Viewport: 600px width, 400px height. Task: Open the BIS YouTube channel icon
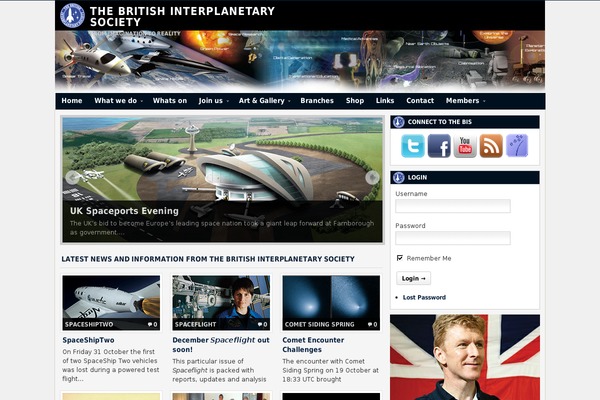pos(465,146)
